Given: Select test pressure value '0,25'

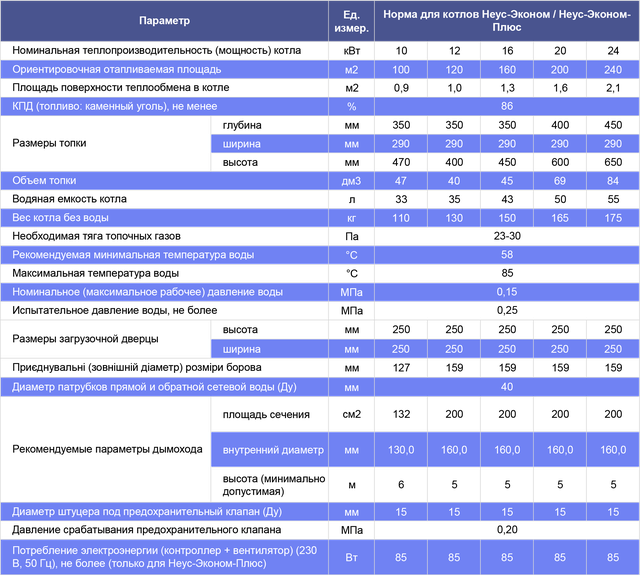Looking at the screenshot, I should coord(507,311).
